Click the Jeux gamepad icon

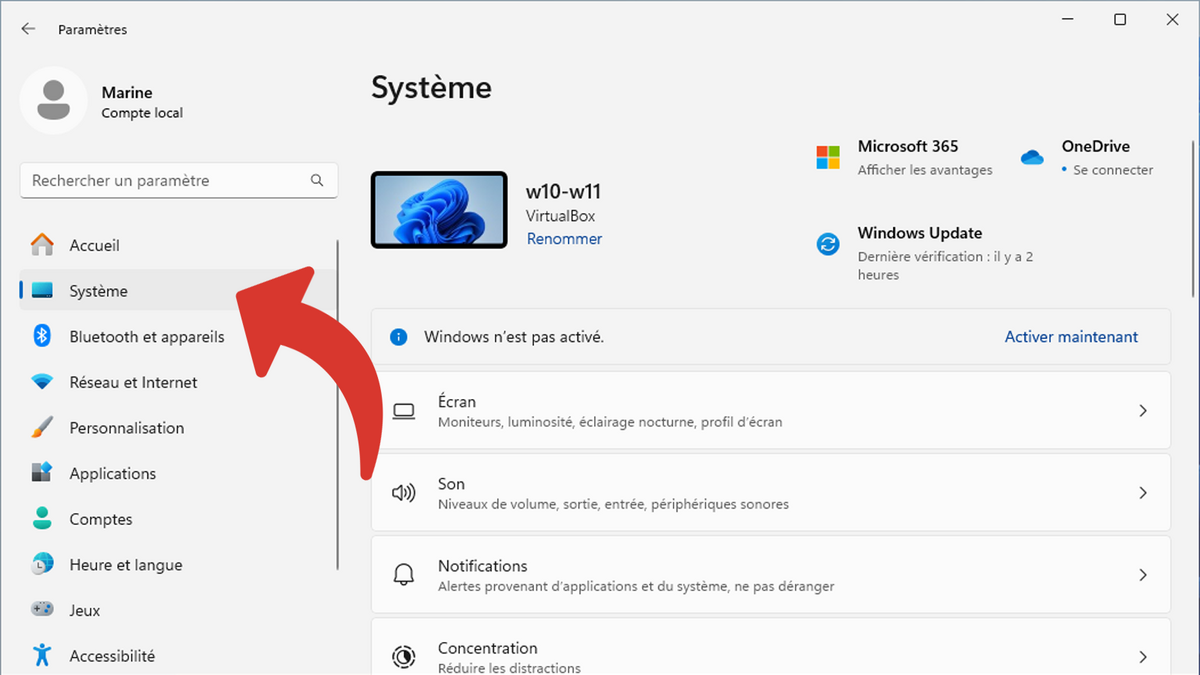click(x=42, y=610)
